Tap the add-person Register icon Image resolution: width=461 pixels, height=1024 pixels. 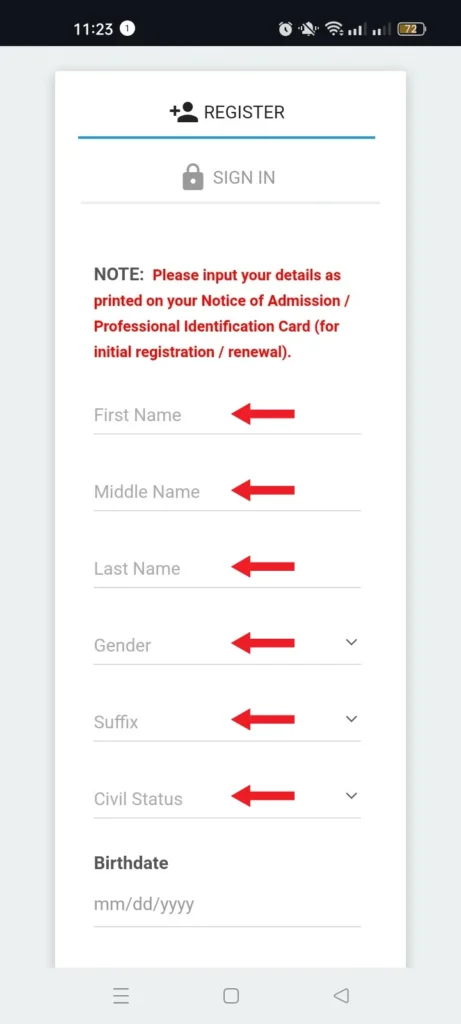click(183, 112)
